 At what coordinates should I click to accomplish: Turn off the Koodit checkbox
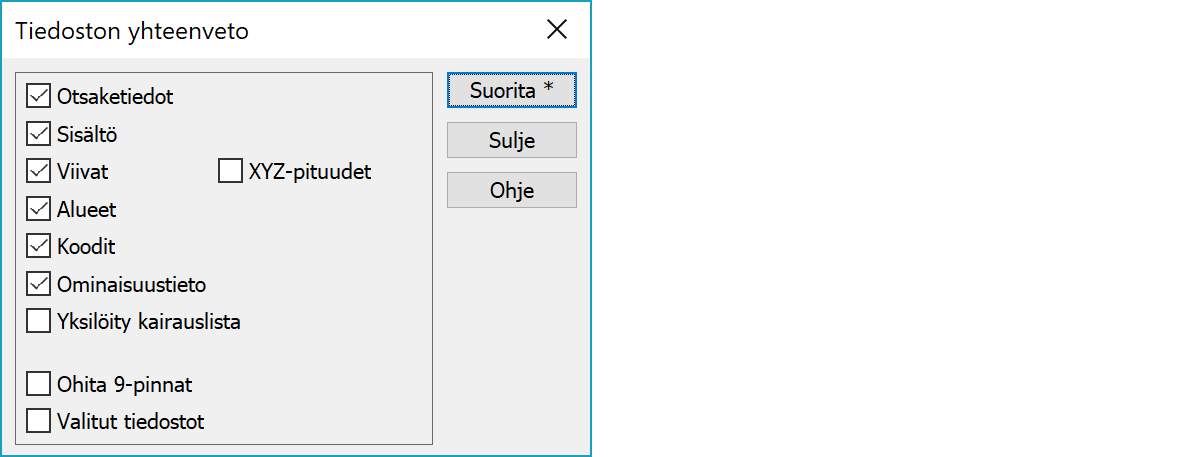pyautogui.click(x=39, y=246)
